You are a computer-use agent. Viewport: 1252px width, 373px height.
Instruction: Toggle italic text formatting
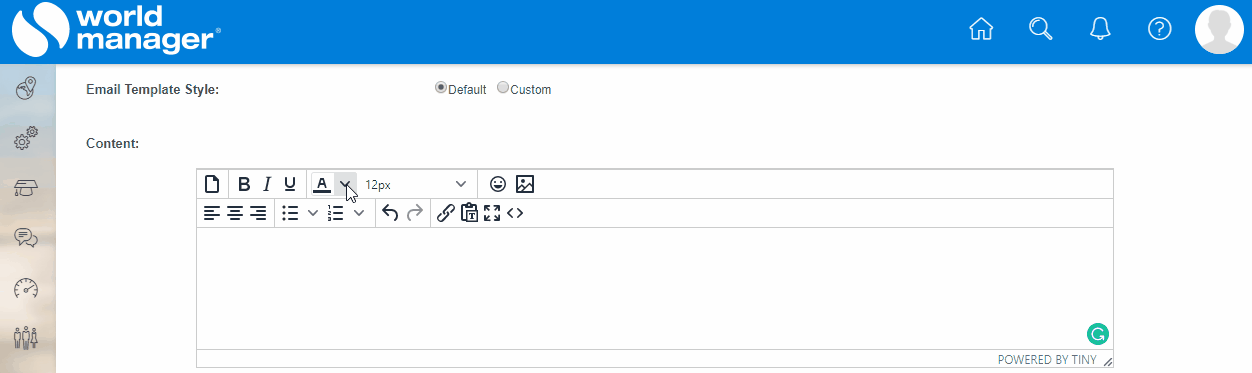[267, 184]
